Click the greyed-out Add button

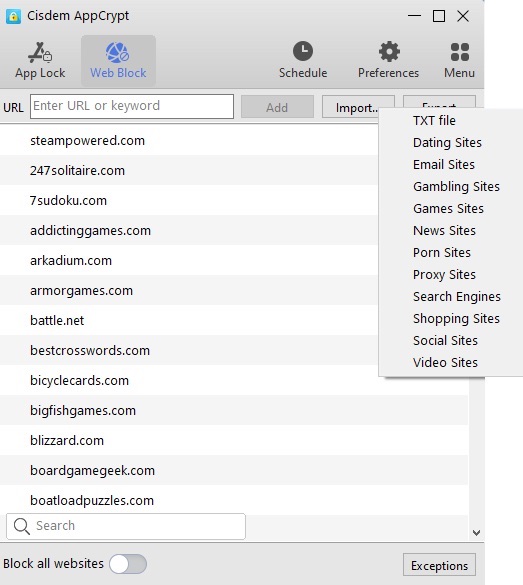coord(277,107)
